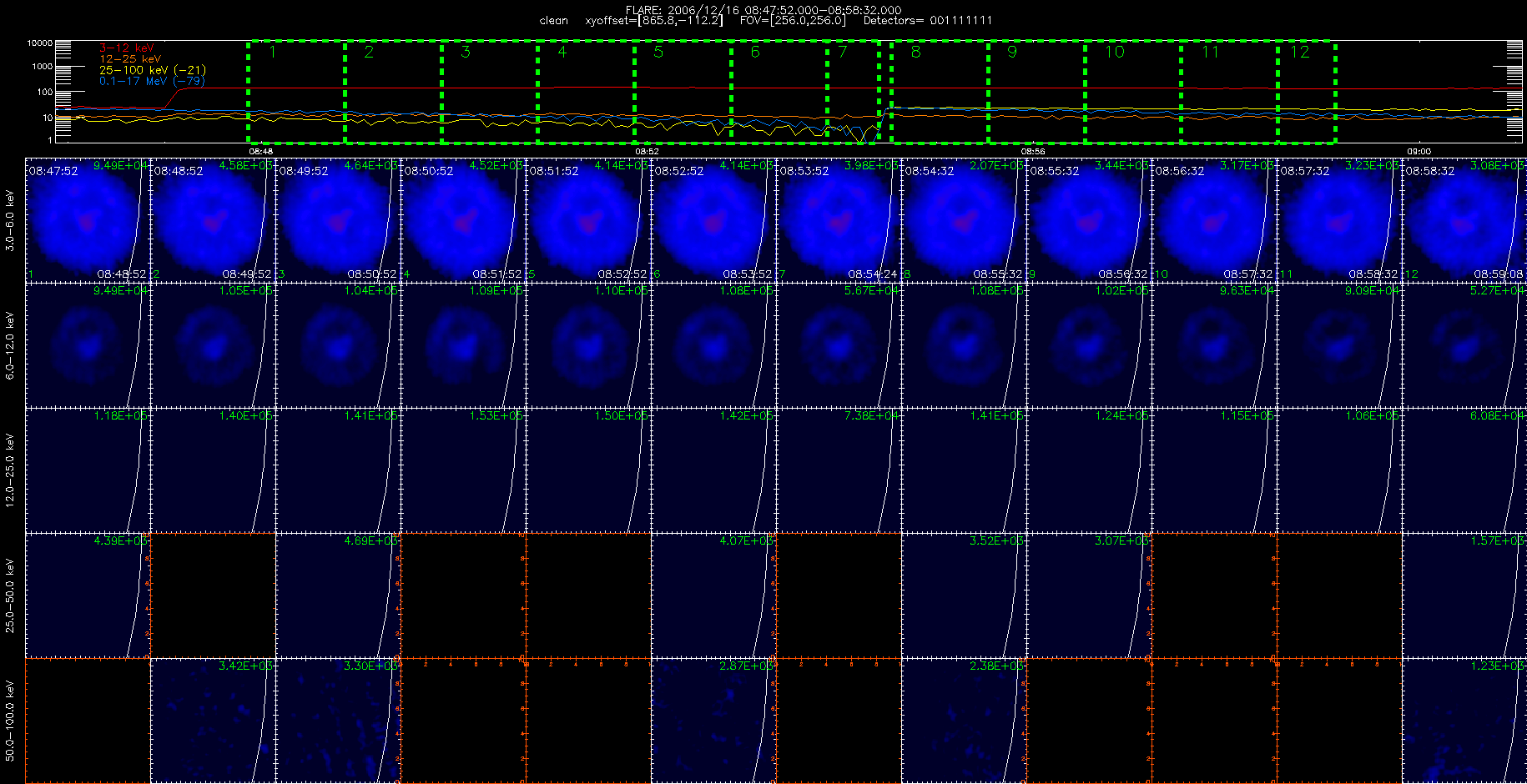Open the 3.0-6.0 keV image starting 08:49:52
Screen dimensions: 1527x784
click(338, 219)
